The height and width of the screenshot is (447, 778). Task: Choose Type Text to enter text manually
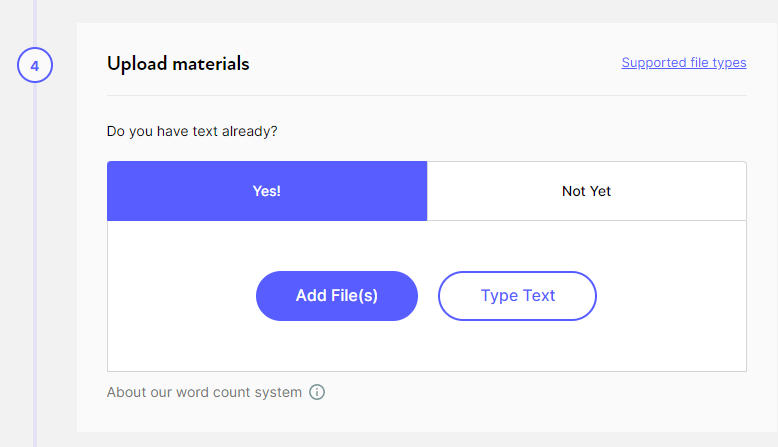click(518, 296)
